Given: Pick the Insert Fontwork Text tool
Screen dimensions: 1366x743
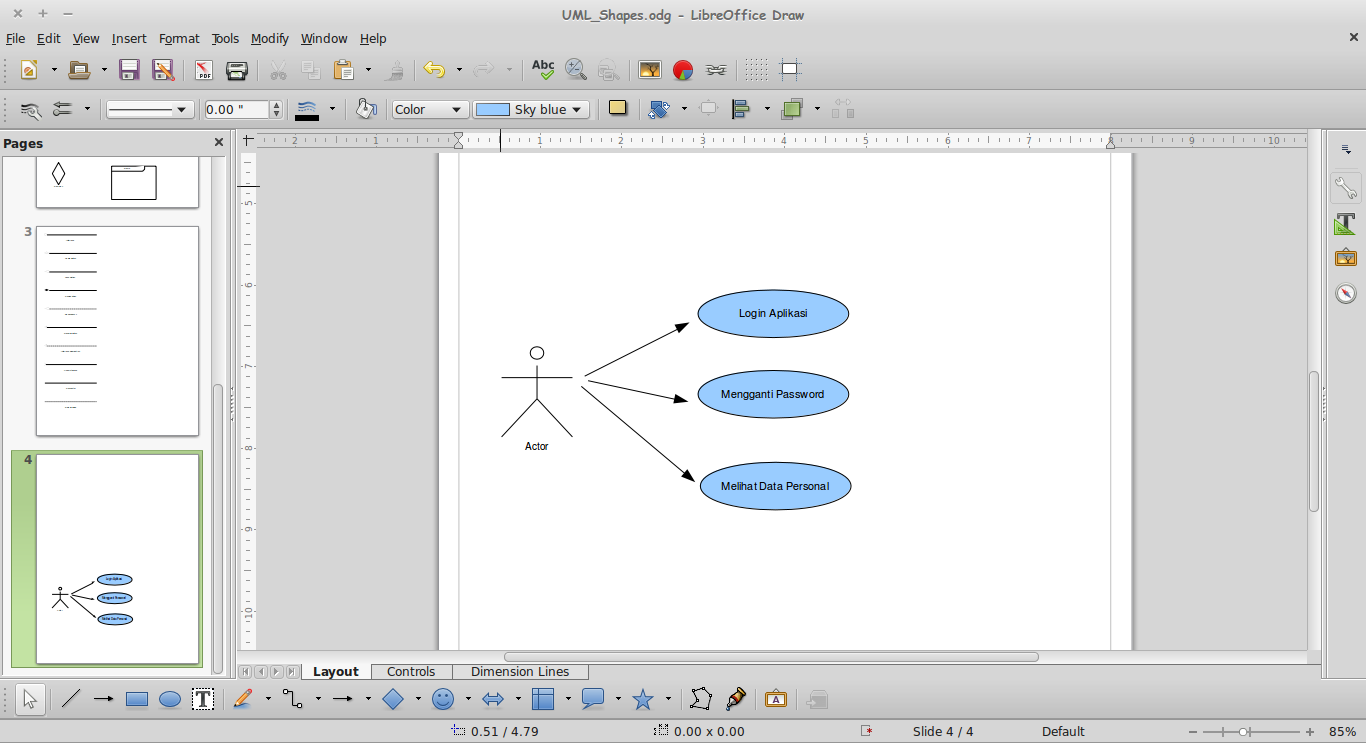Looking at the screenshot, I should point(776,699).
